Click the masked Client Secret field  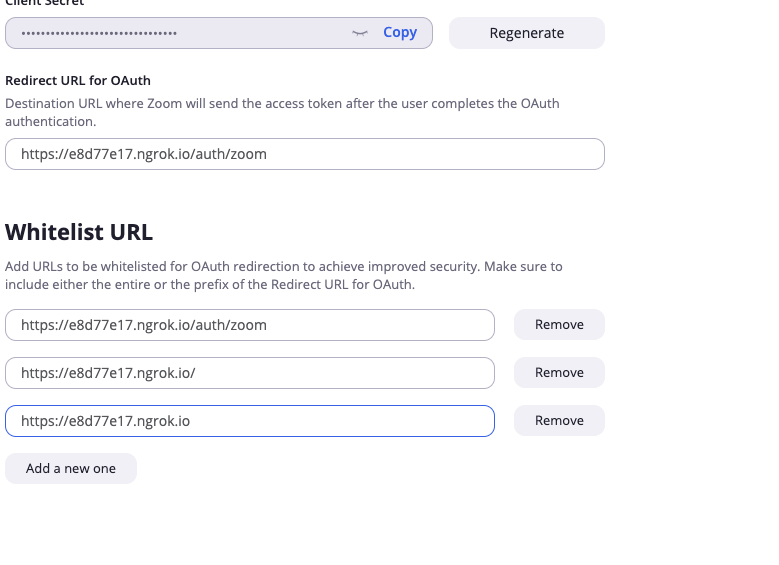coord(250,33)
